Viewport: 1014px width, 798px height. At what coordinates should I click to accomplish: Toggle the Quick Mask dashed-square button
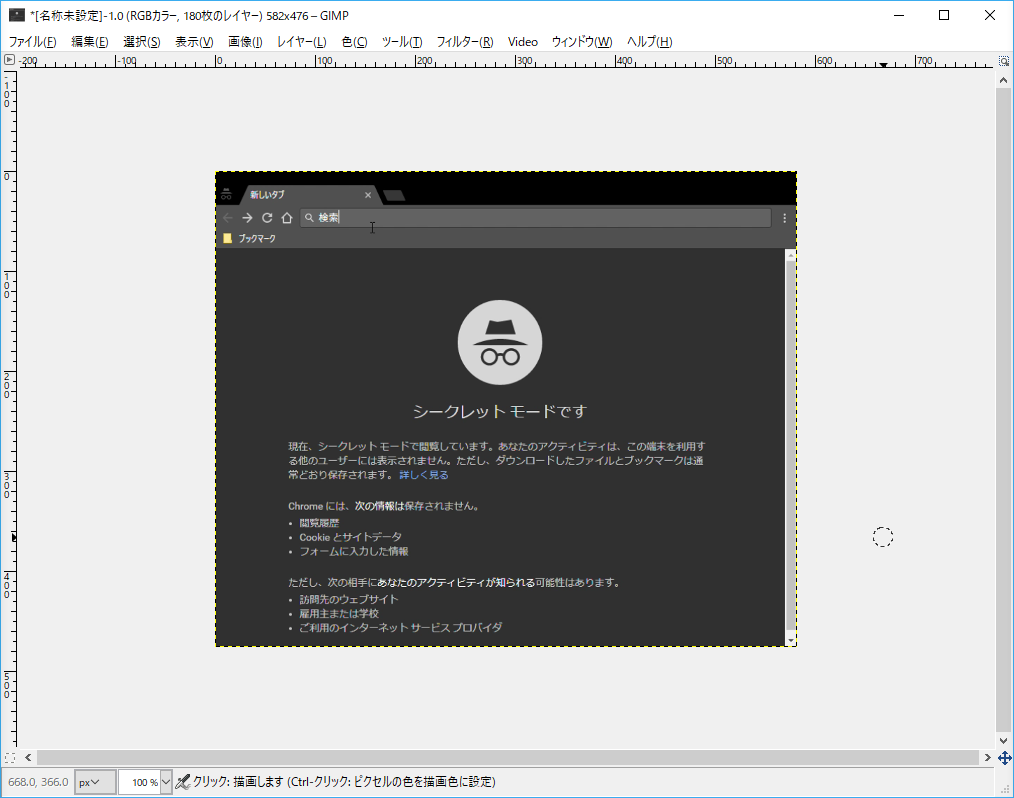(x=10, y=757)
